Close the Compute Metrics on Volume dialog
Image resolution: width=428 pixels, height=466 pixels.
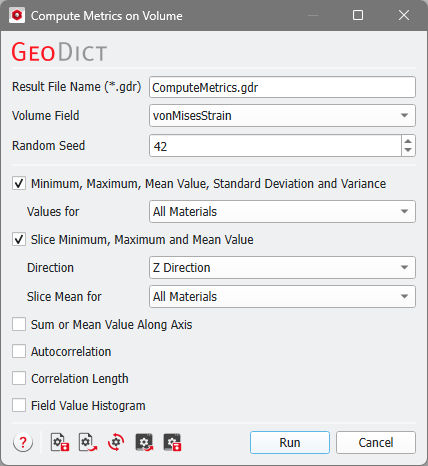coord(404,15)
